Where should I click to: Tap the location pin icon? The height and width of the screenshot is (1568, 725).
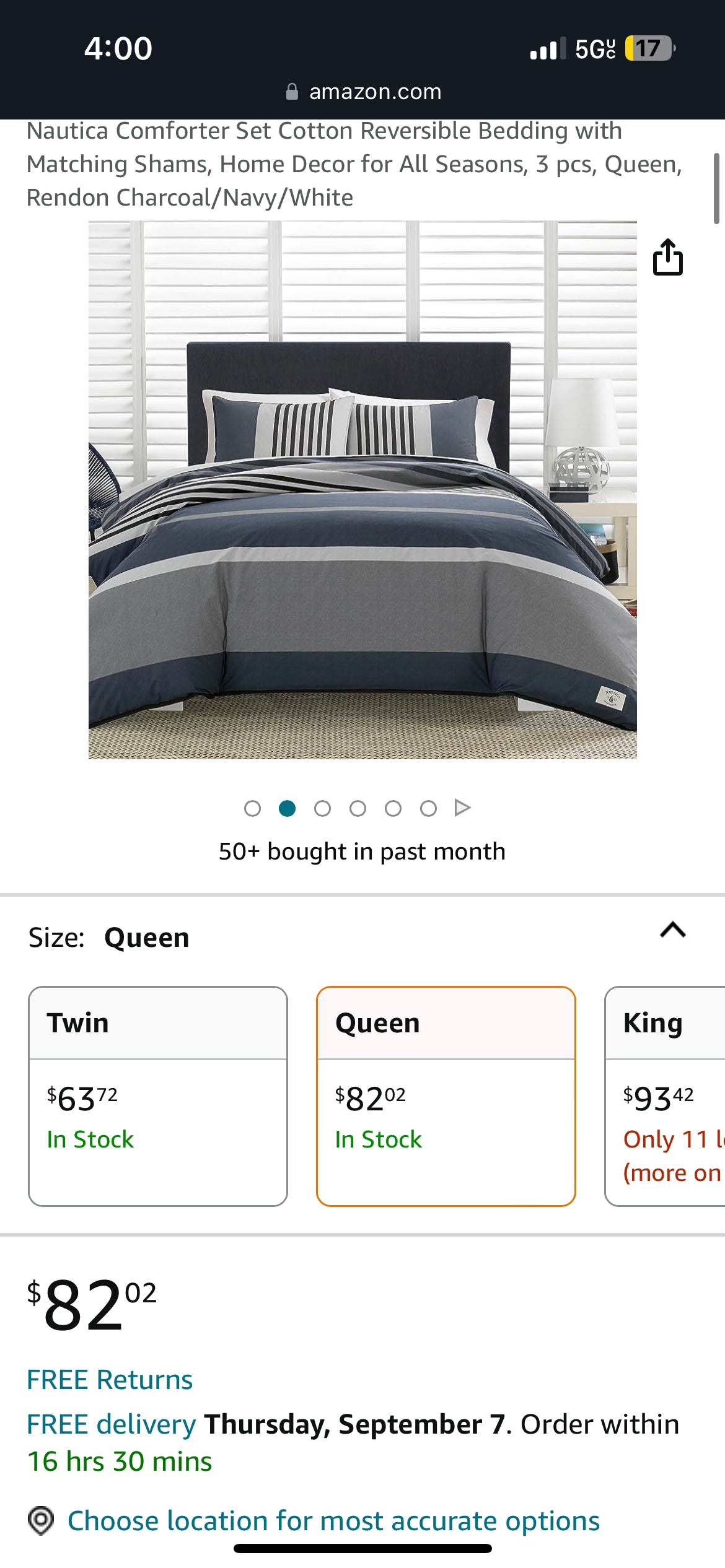(x=41, y=1521)
